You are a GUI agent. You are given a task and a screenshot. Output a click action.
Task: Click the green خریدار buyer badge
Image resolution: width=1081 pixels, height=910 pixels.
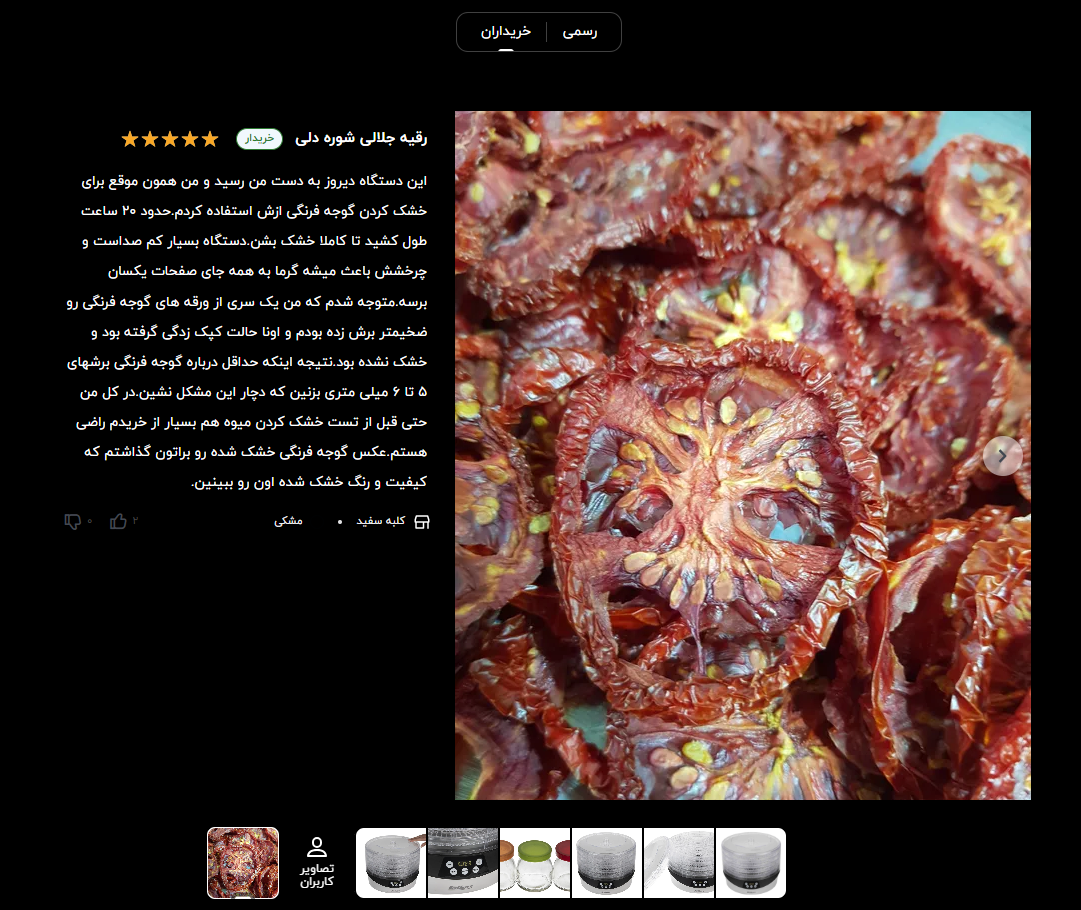pos(259,139)
